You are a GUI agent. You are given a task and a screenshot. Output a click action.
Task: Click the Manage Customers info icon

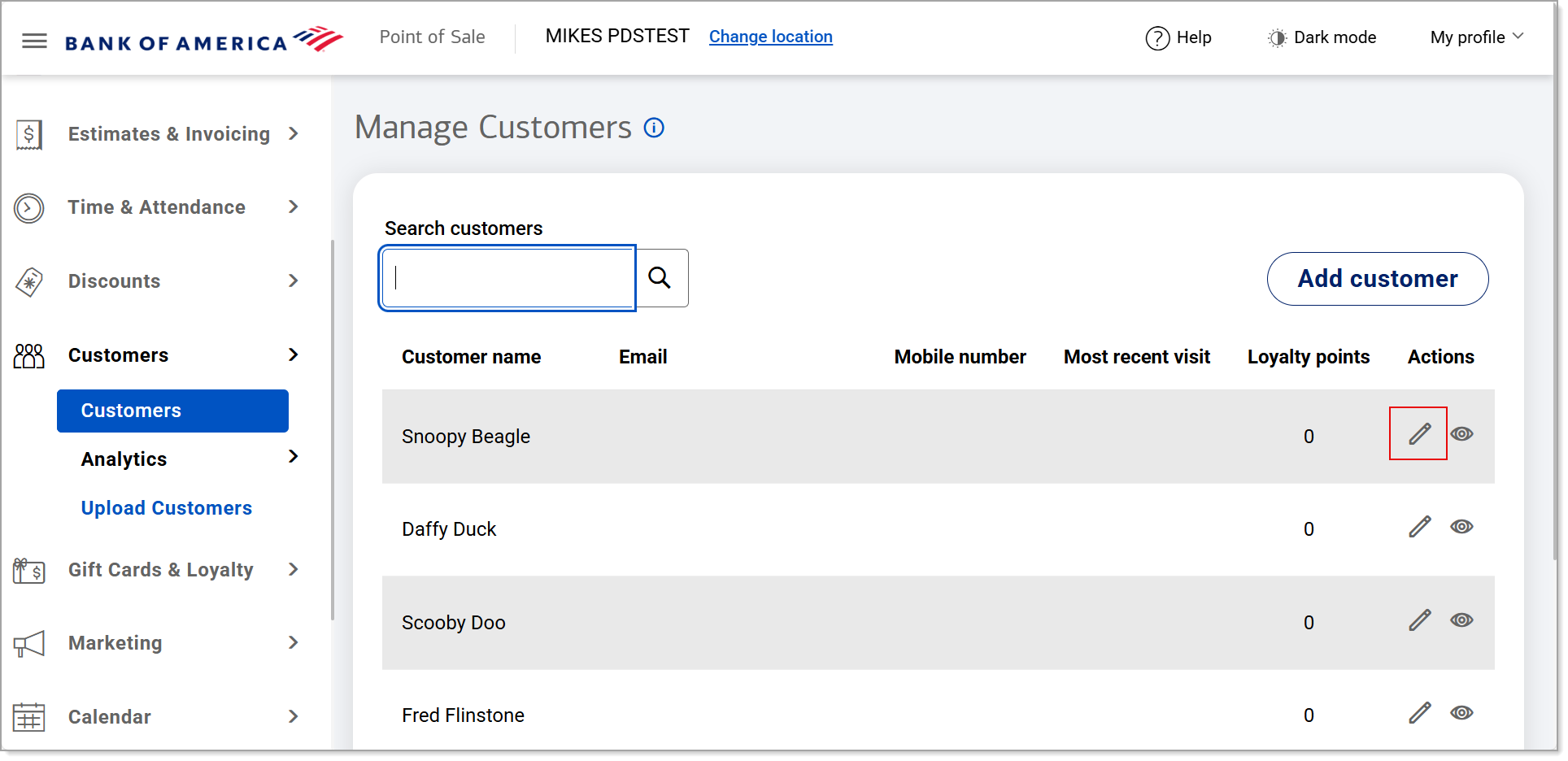coord(654,128)
